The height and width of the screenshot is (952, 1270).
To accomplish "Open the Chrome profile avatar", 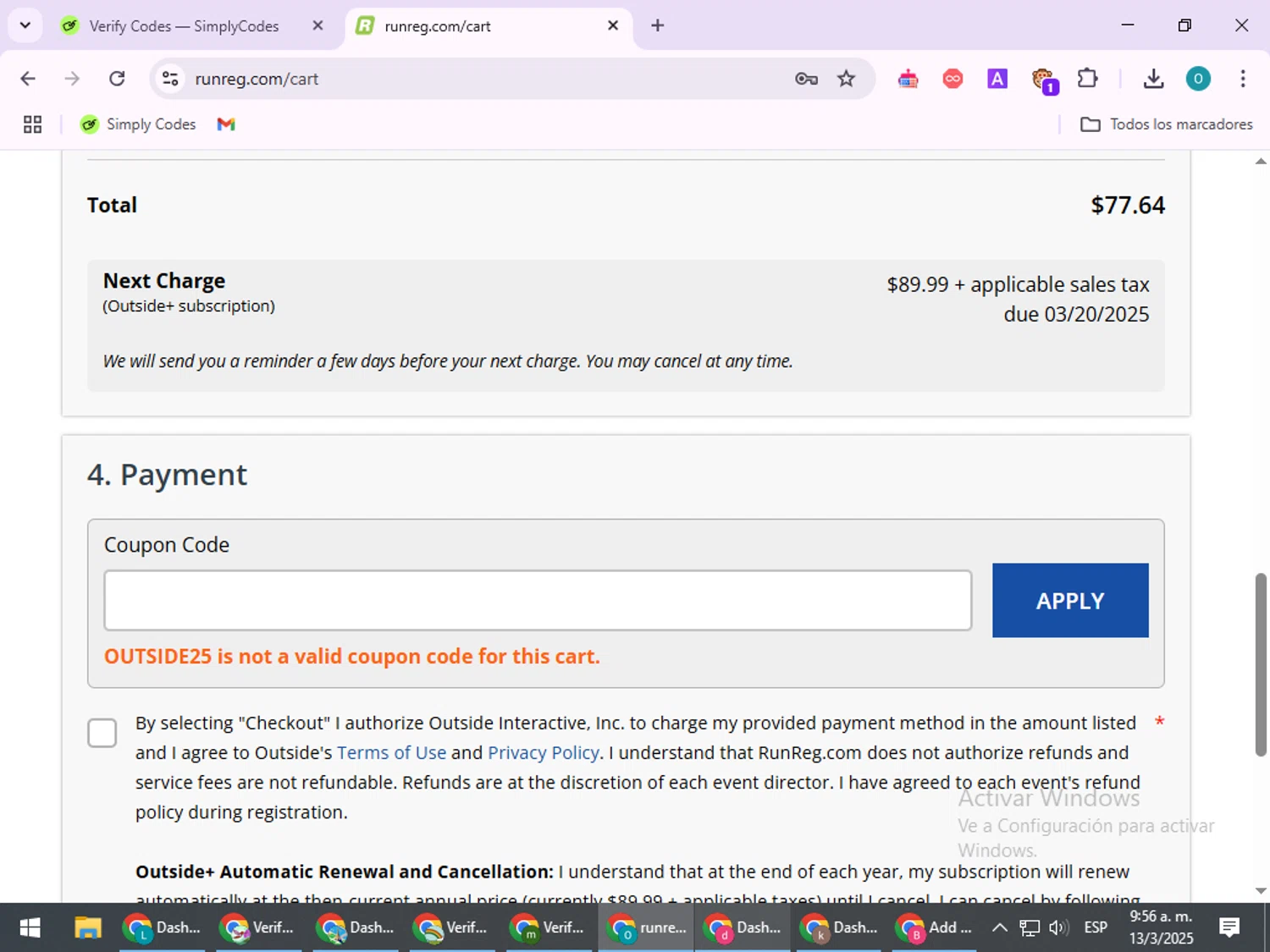I will point(1197,79).
